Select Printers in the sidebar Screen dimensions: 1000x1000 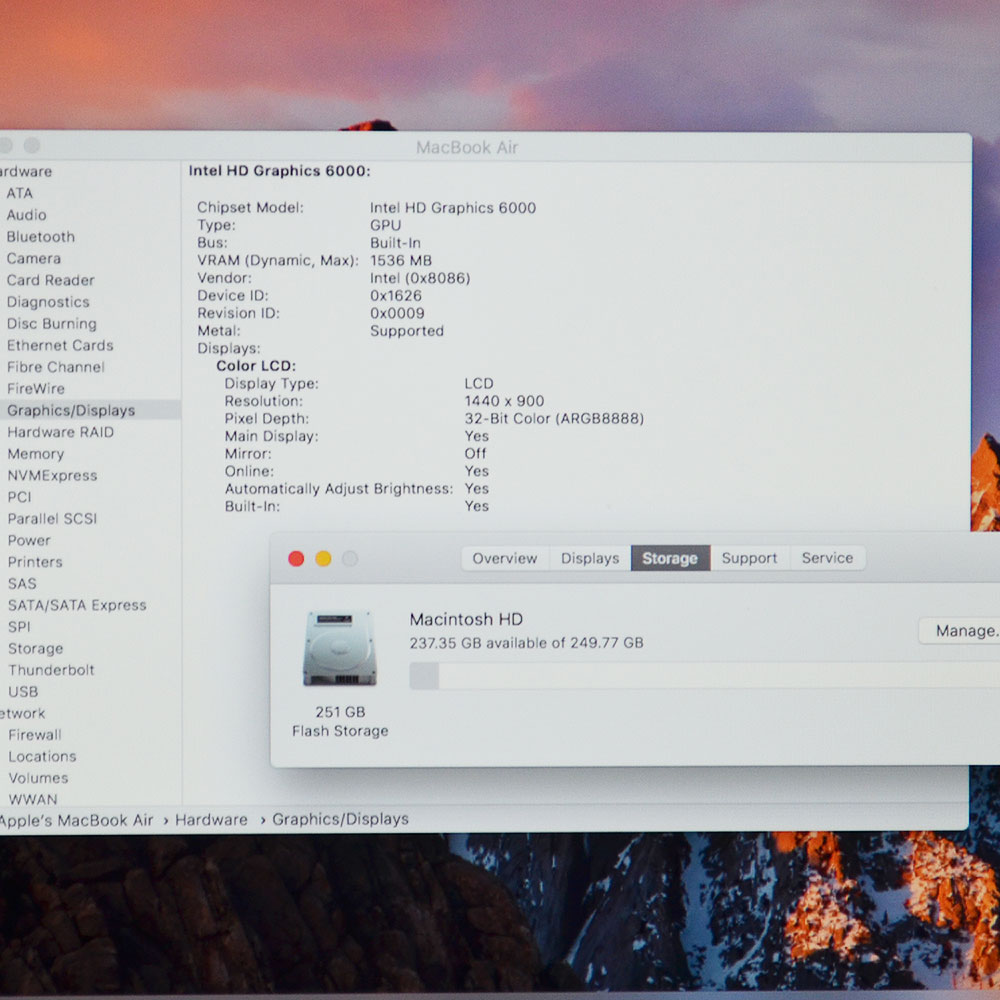(x=35, y=562)
